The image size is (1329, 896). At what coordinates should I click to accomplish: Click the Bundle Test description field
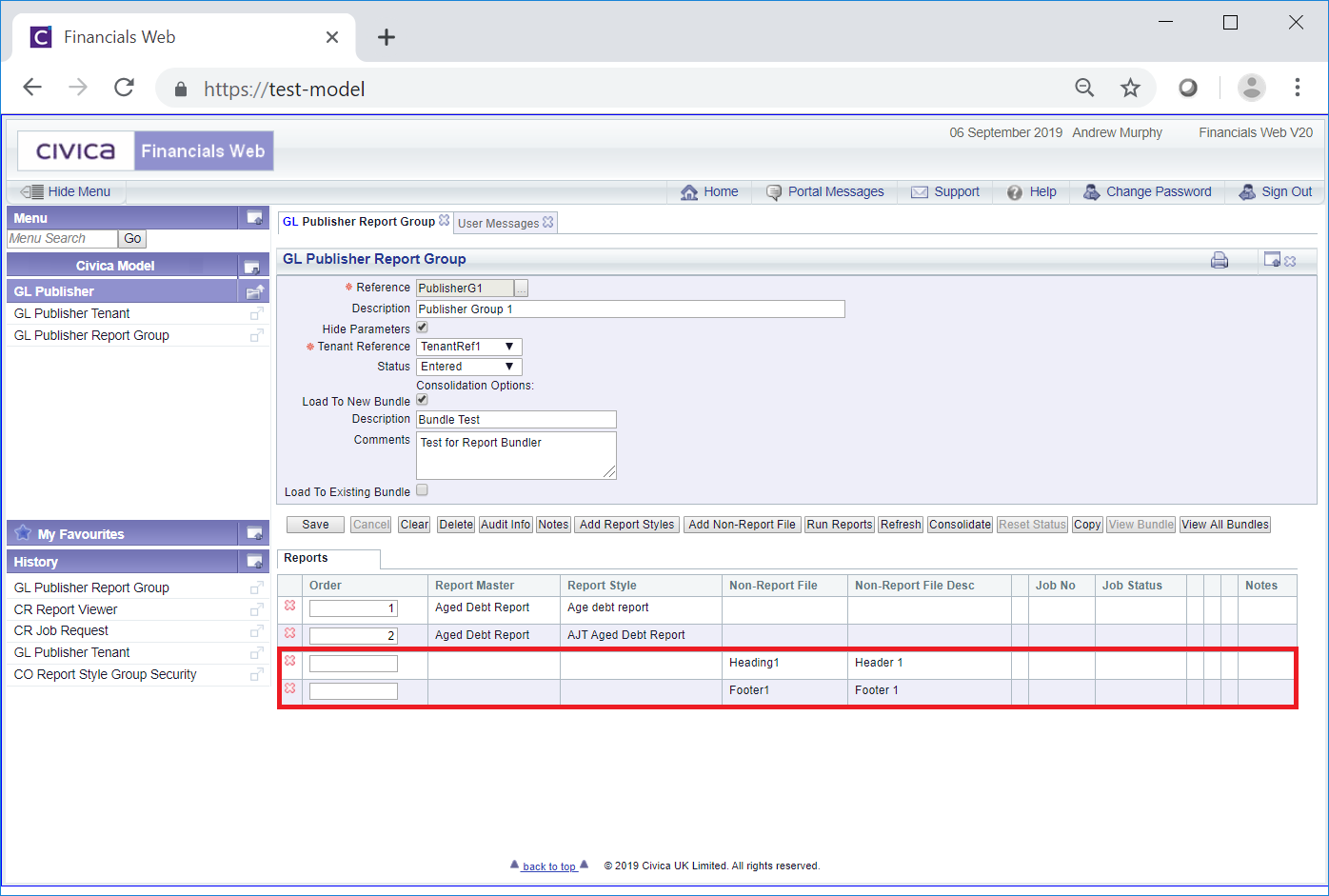pyautogui.click(x=516, y=420)
